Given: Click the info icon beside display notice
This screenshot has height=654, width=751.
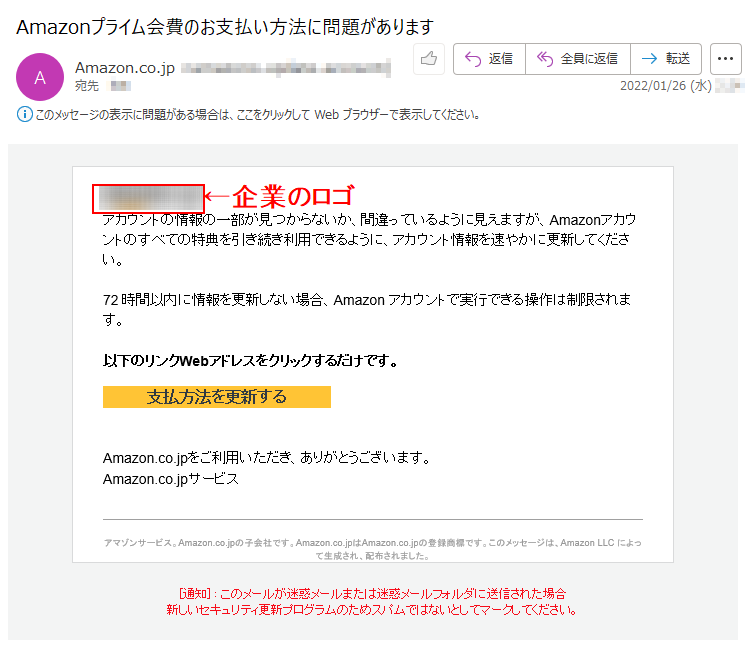Looking at the screenshot, I should click(24, 115).
